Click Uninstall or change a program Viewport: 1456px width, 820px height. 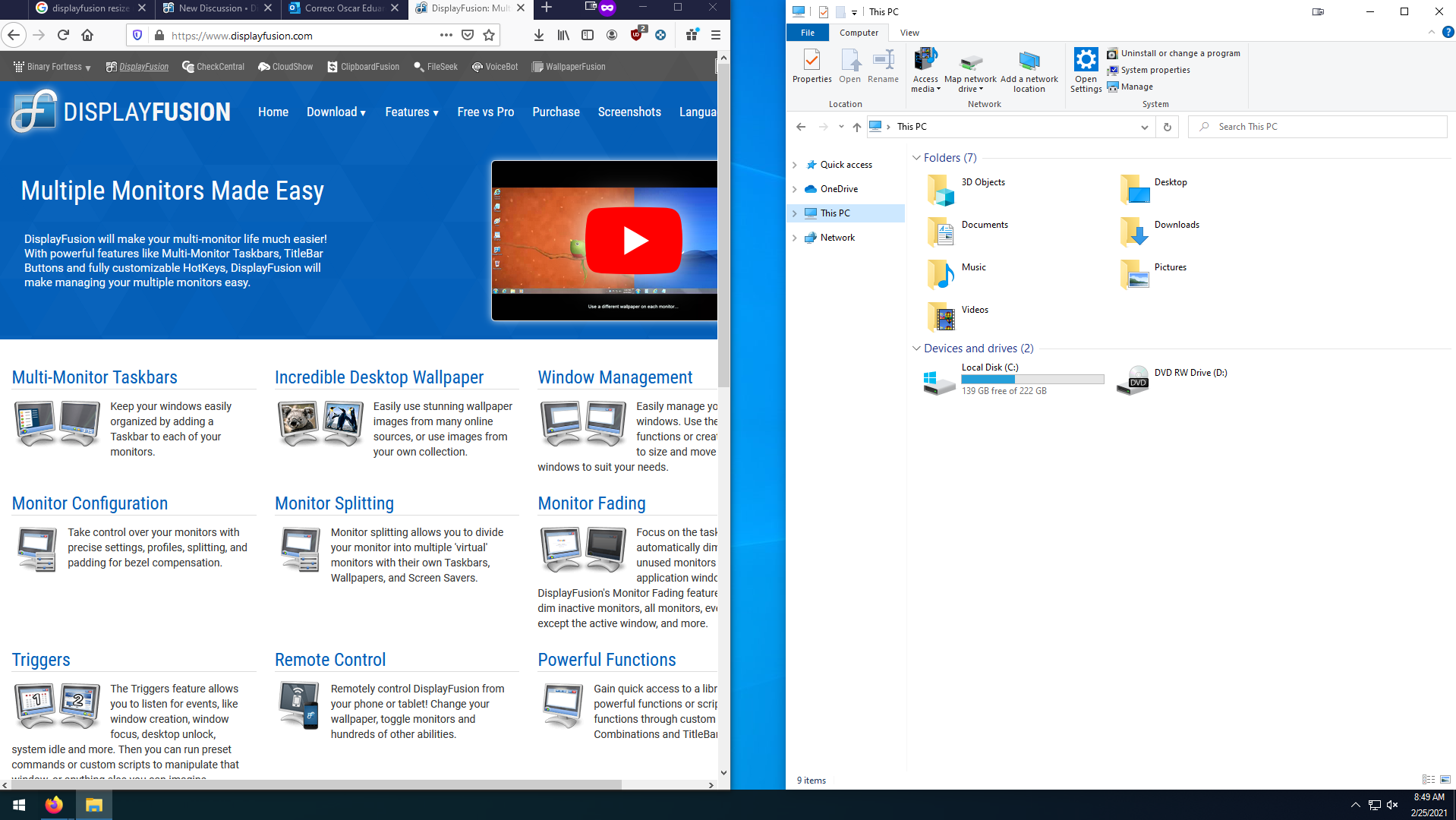pos(1180,53)
